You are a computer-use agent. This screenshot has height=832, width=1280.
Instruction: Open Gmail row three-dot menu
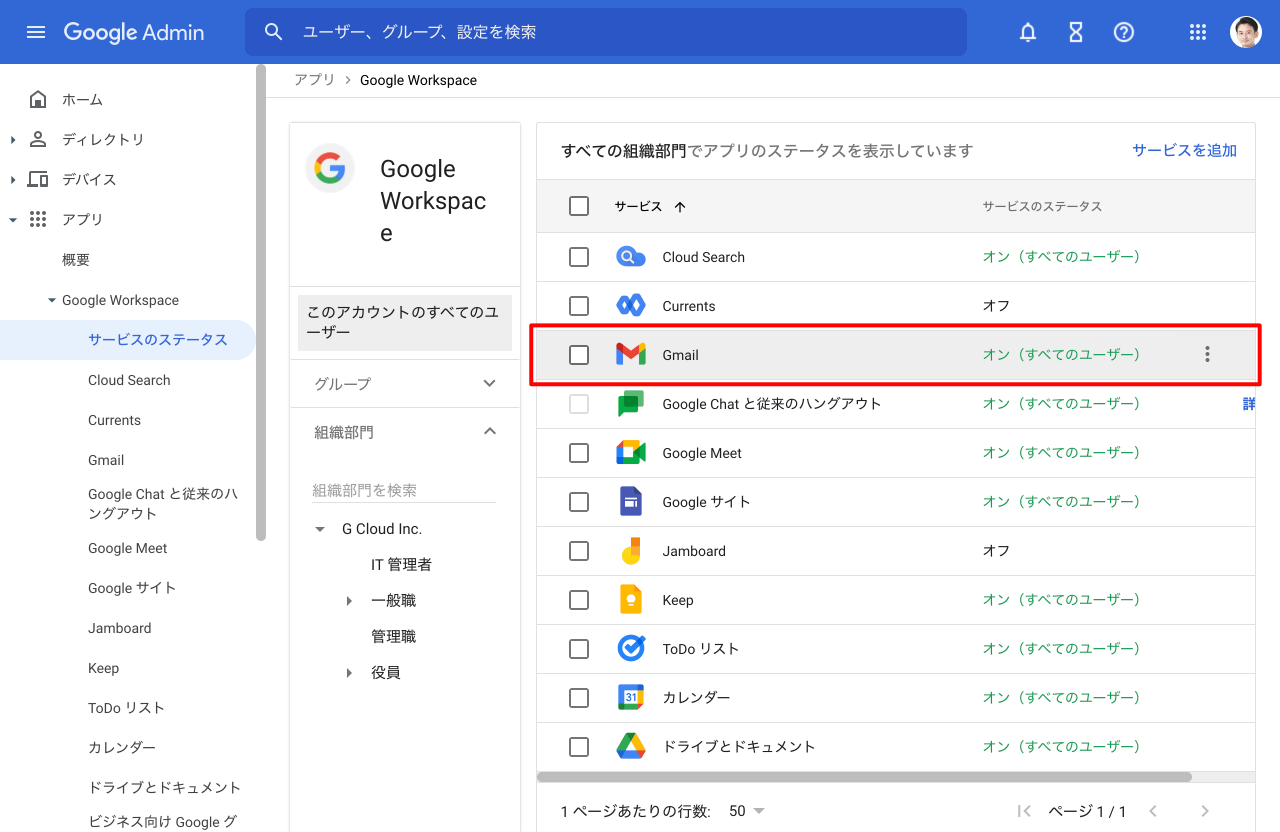pos(1207,354)
